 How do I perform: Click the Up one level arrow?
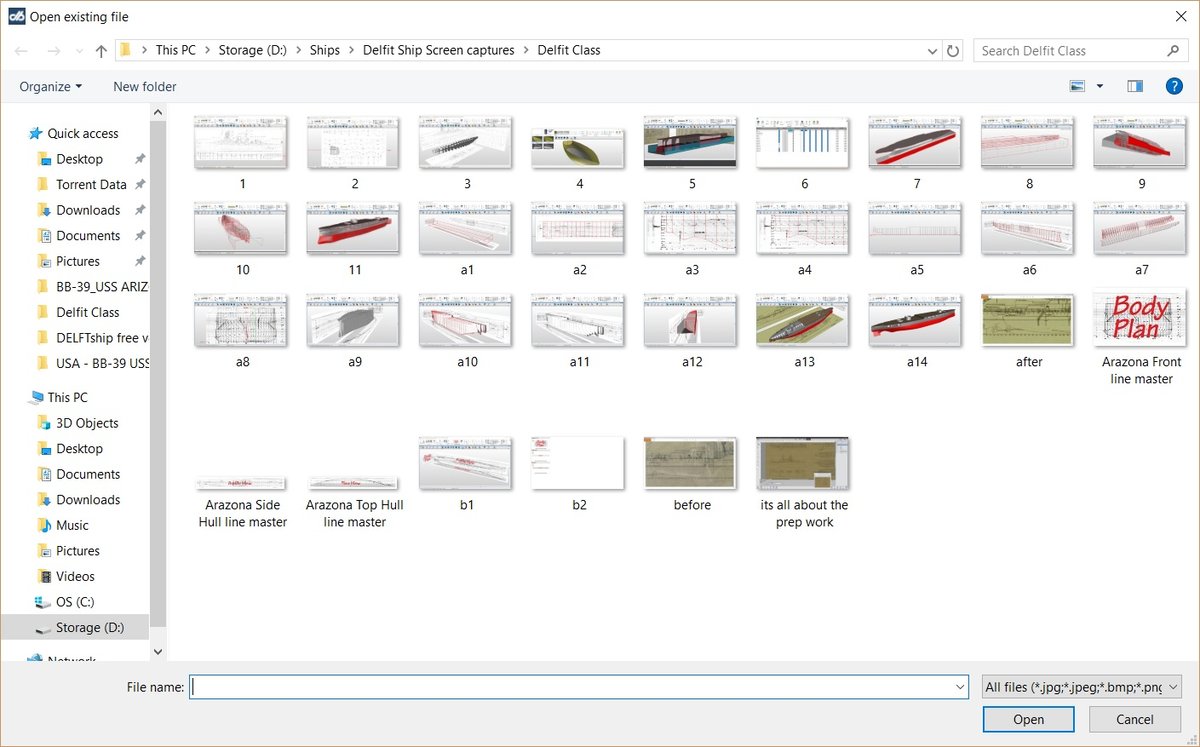tap(101, 51)
